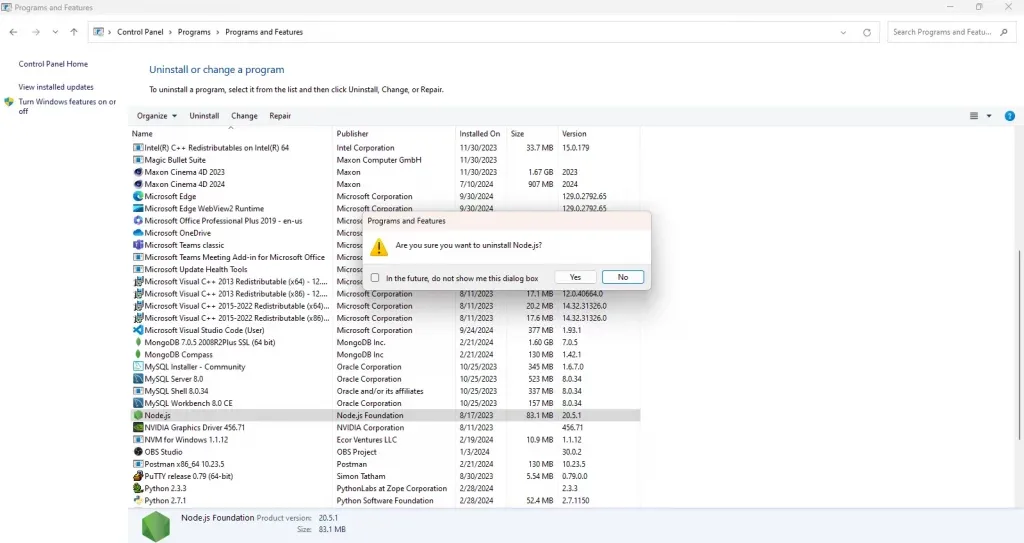Open the Organize dropdown menu
This screenshot has width=1024, height=543.
click(x=157, y=116)
